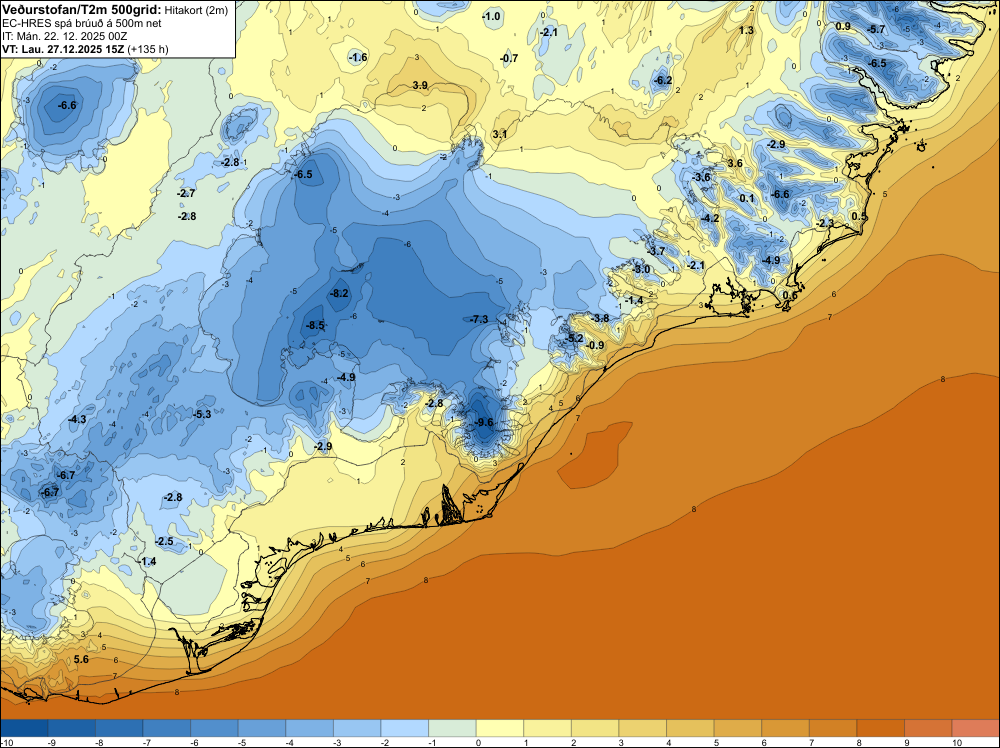Click the -3.7 temperature label

656,251
